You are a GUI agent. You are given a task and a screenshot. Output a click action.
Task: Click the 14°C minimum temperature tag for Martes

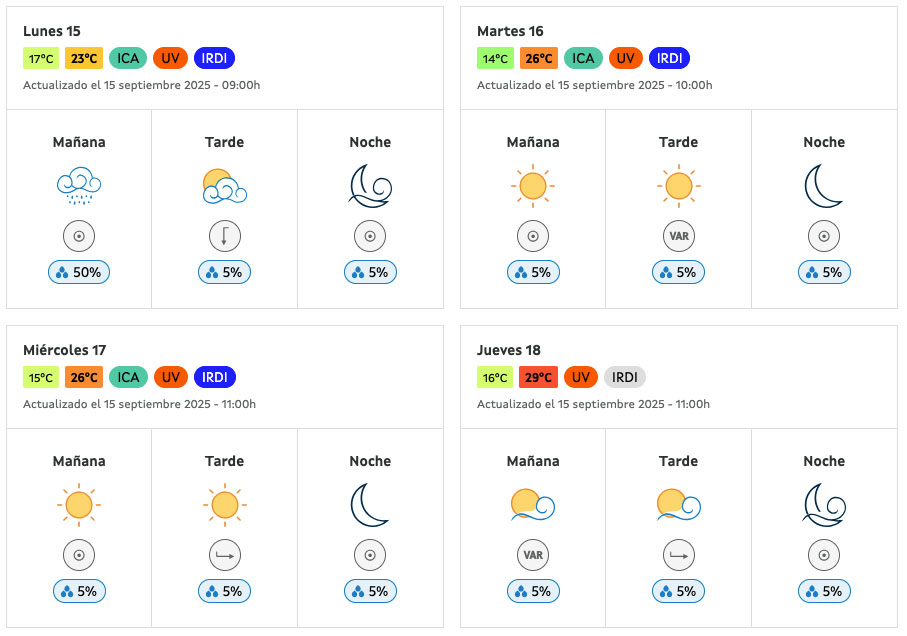(x=495, y=58)
